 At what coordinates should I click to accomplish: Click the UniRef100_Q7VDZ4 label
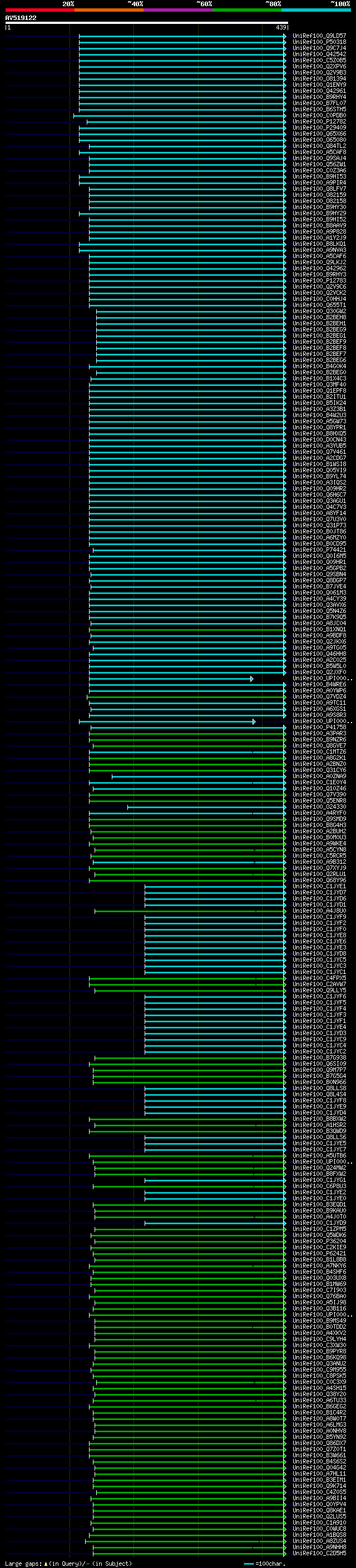tap(319, 696)
